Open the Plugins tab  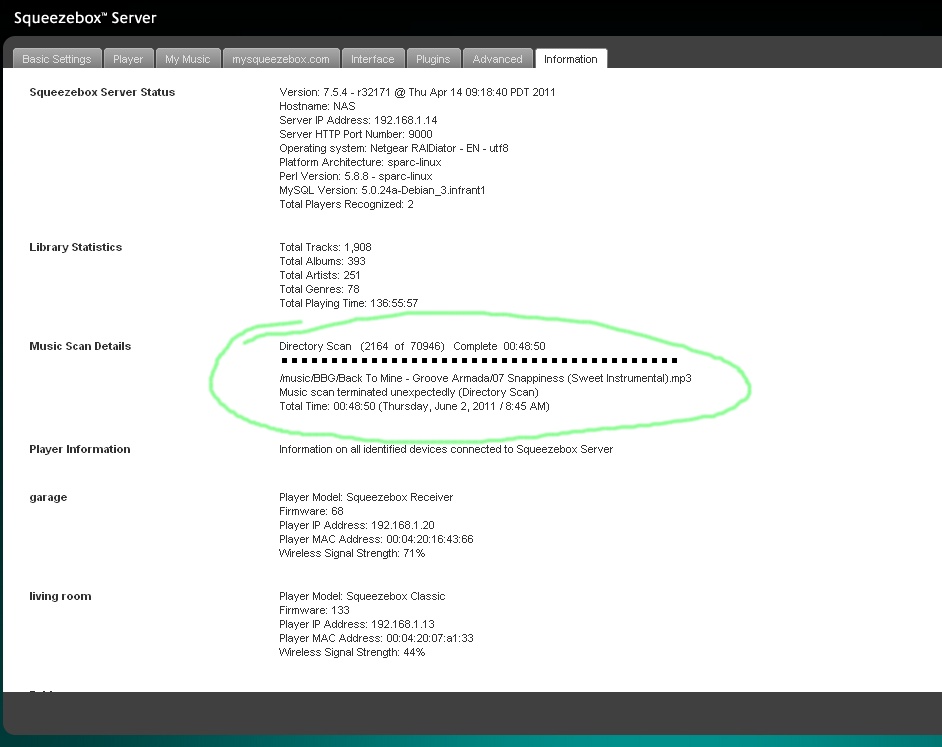tap(433, 59)
